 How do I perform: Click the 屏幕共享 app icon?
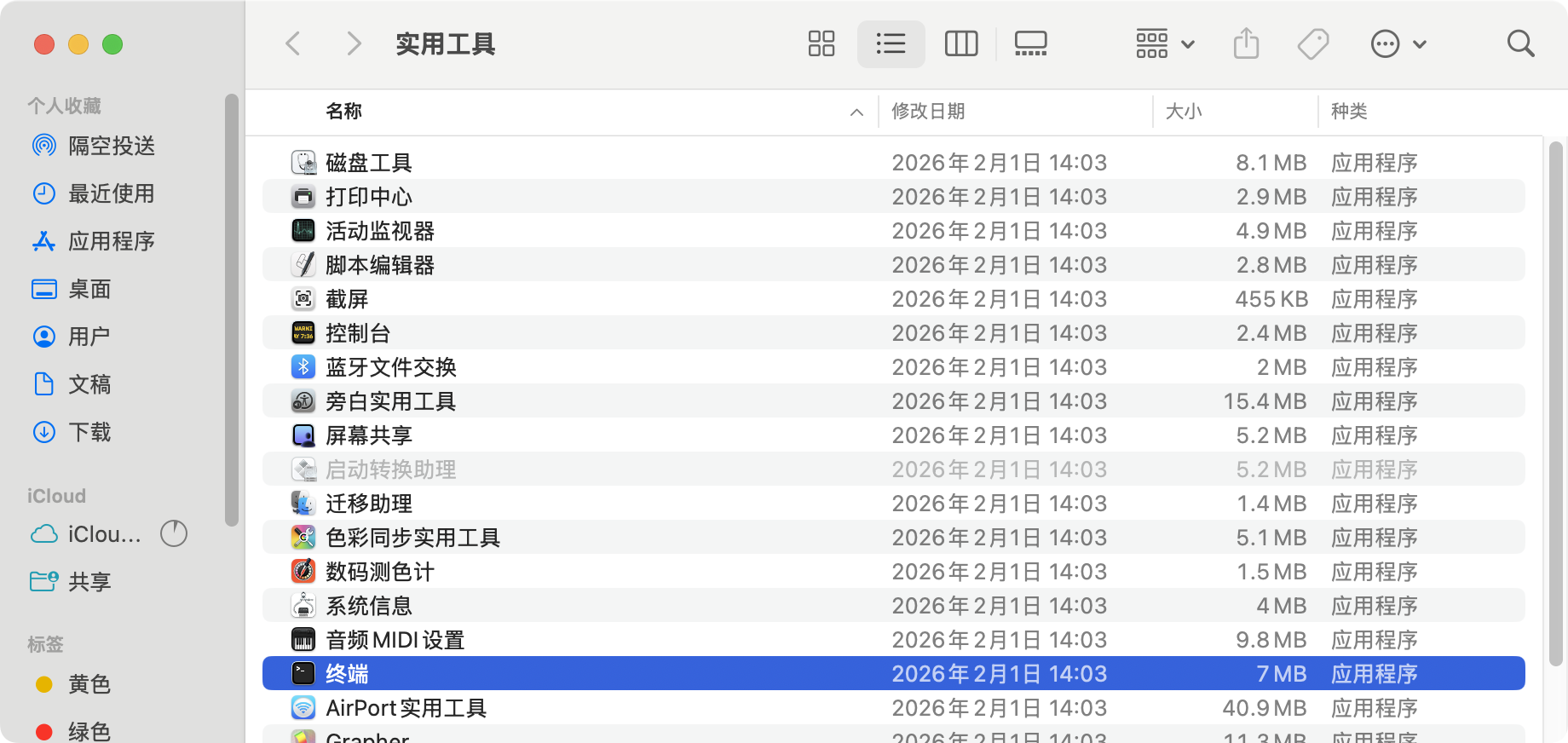click(303, 435)
